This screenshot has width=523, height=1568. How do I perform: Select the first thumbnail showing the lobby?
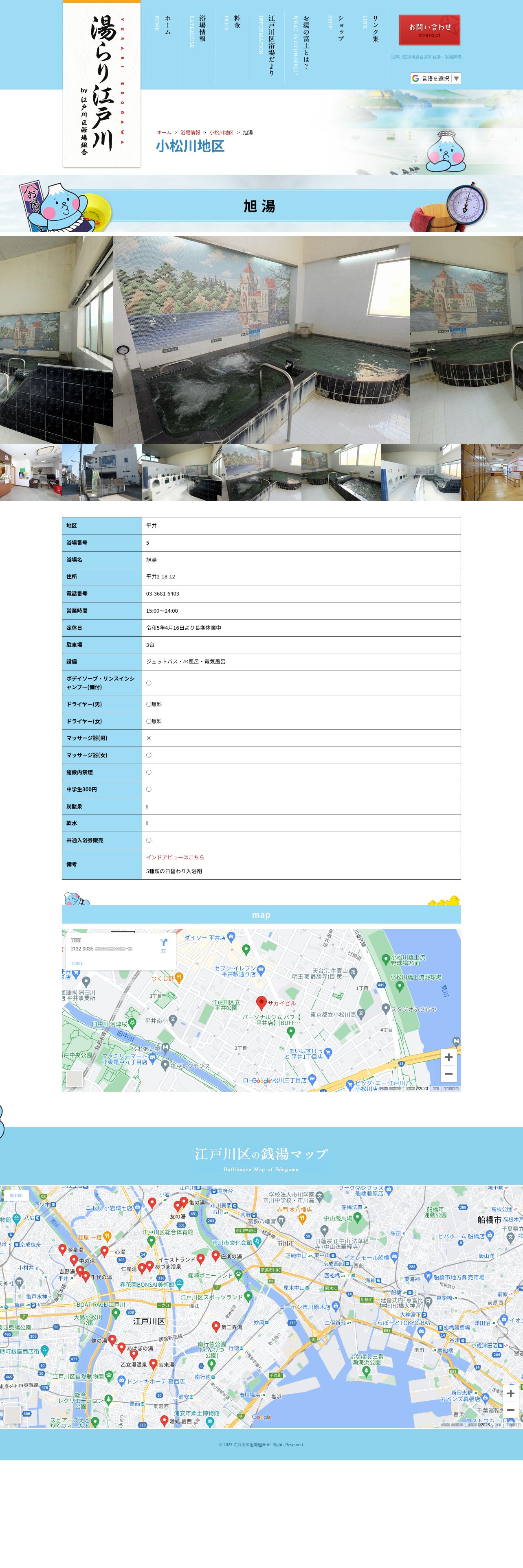[31, 472]
